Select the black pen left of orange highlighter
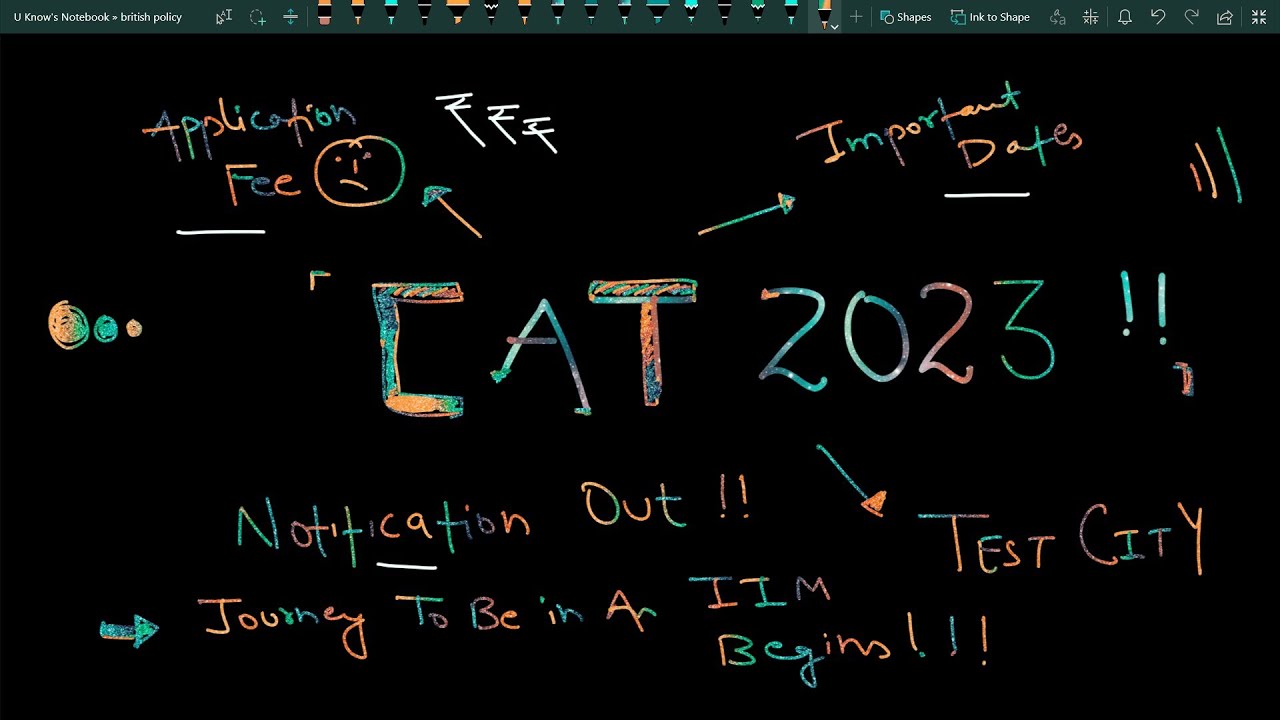The image size is (1280, 720). click(424, 13)
